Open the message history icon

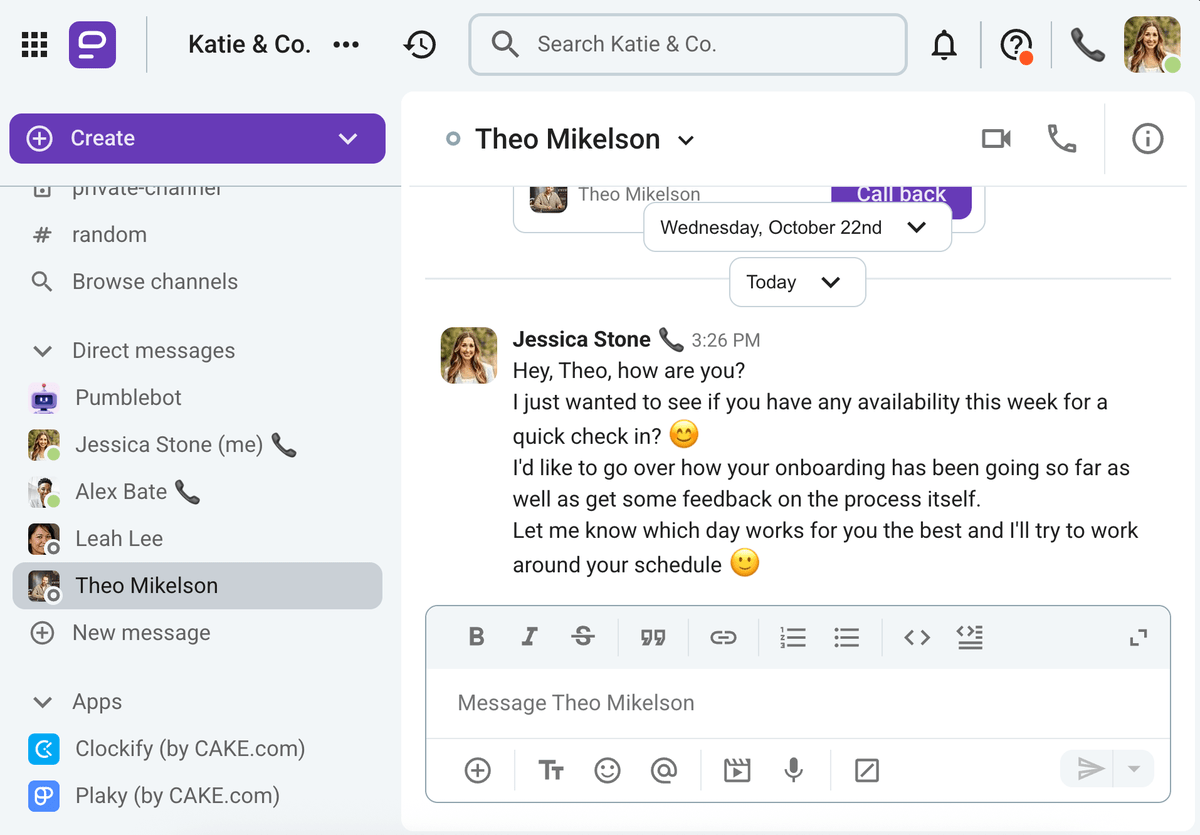(x=420, y=44)
